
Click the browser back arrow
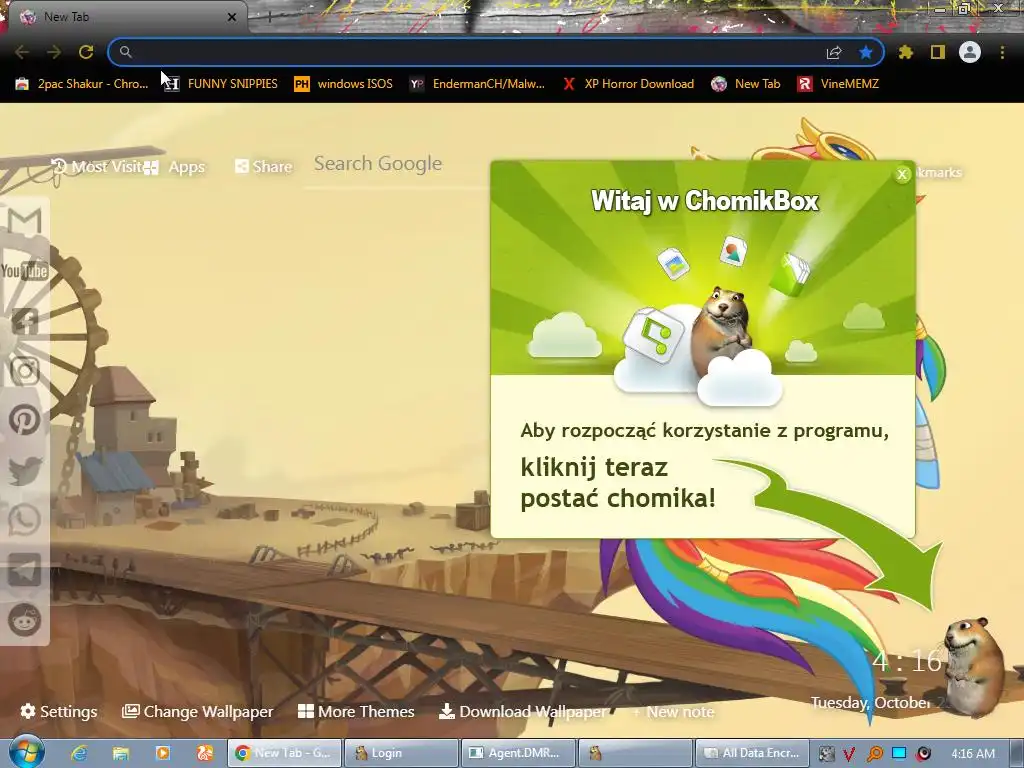coord(22,52)
